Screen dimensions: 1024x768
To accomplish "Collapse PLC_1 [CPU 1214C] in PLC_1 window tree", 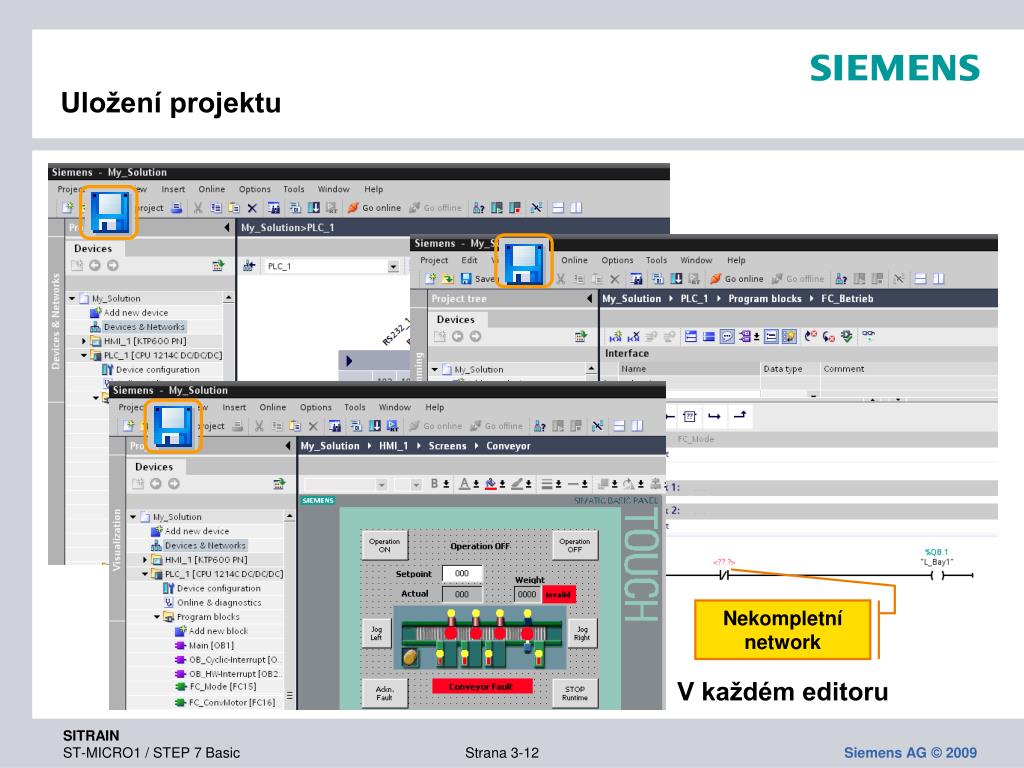I will click(84, 355).
